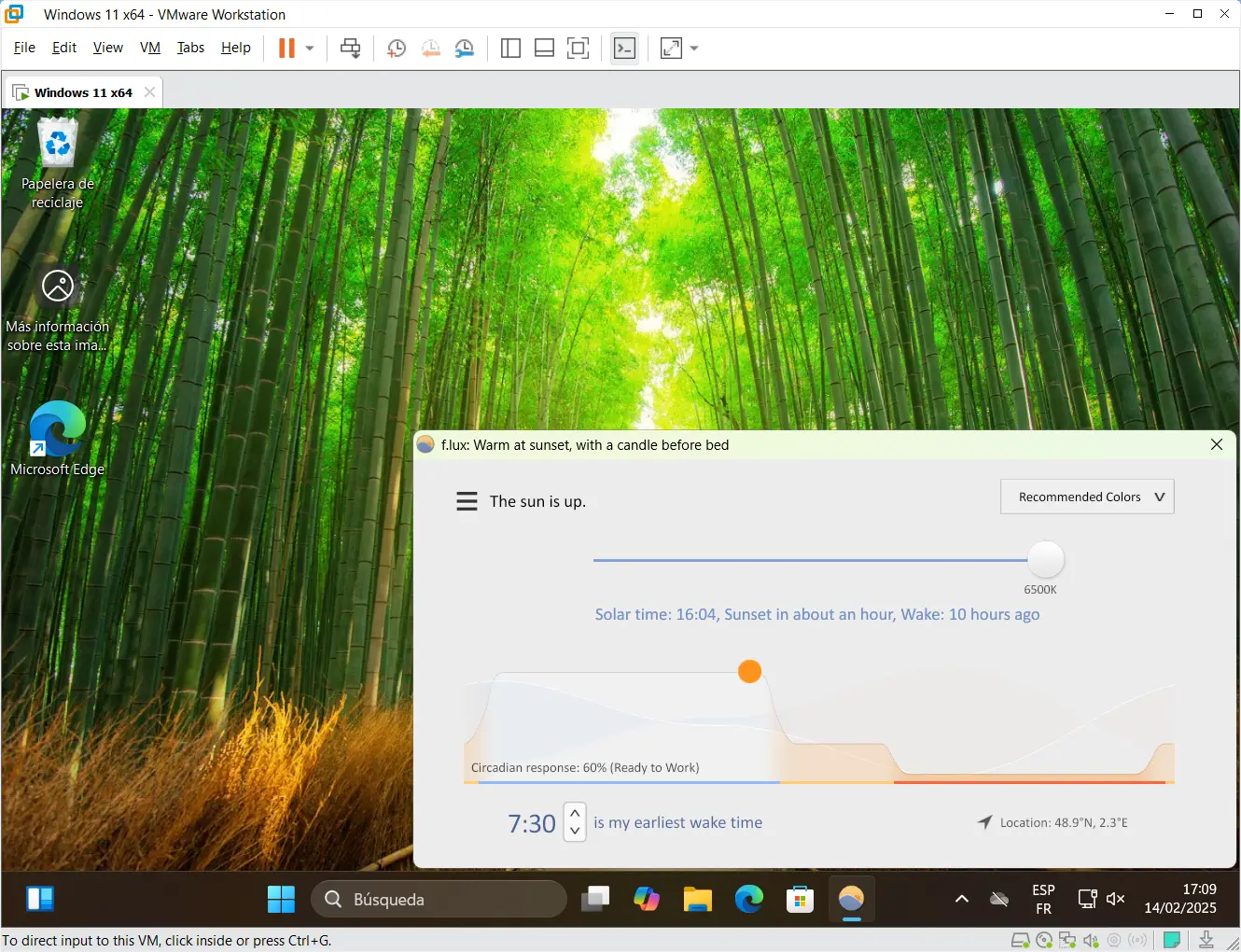1241x952 pixels.
Task: Take a snapshot of this virtual machine
Action: (x=396, y=49)
